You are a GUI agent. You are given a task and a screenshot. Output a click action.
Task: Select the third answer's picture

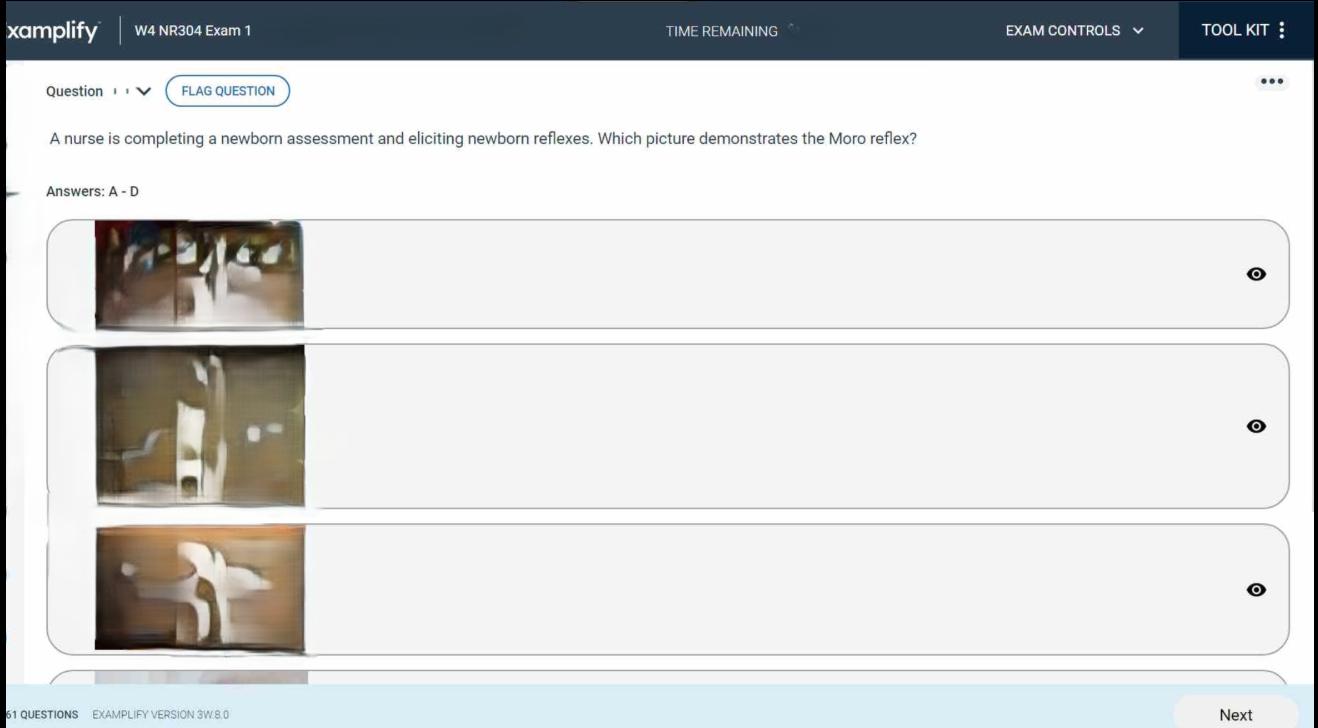coord(199,588)
